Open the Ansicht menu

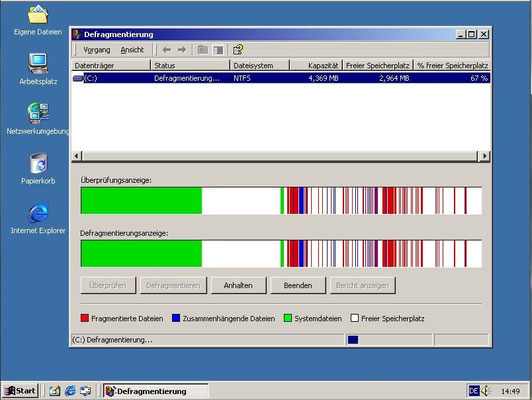tap(132, 50)
